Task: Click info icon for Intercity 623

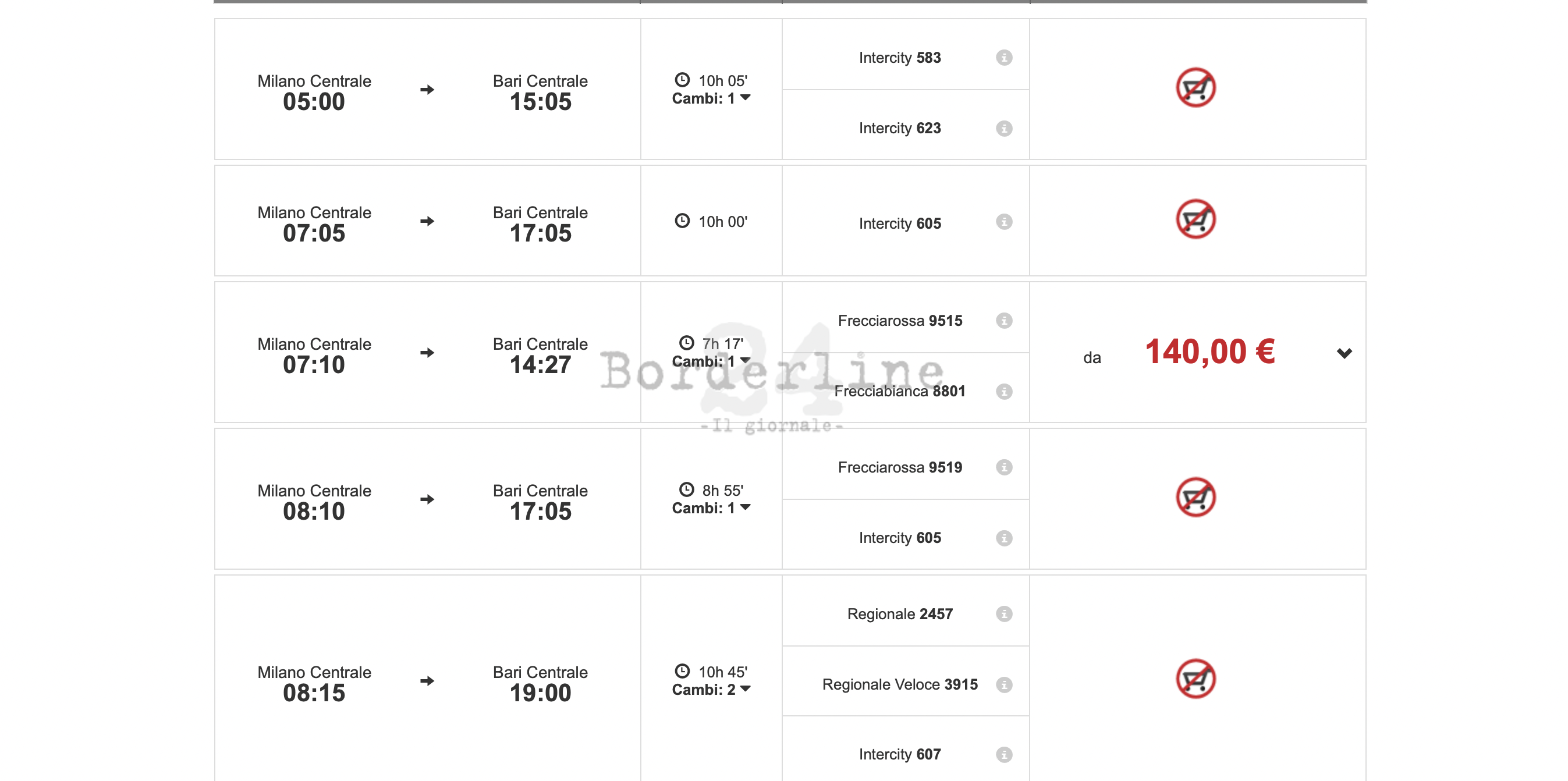Action: click(x=1004, y=129)
